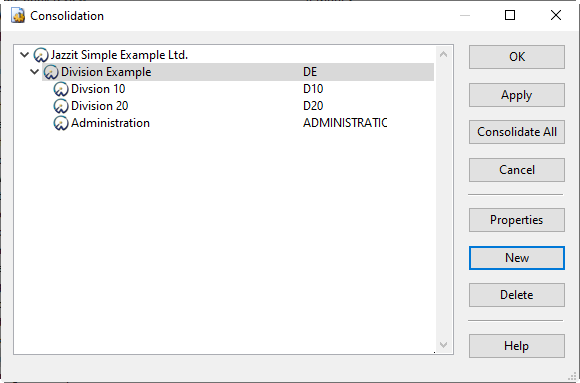Select the Division 20 entity
The width and height of the screenshot is (580, 383).
(x=100, y=106)
